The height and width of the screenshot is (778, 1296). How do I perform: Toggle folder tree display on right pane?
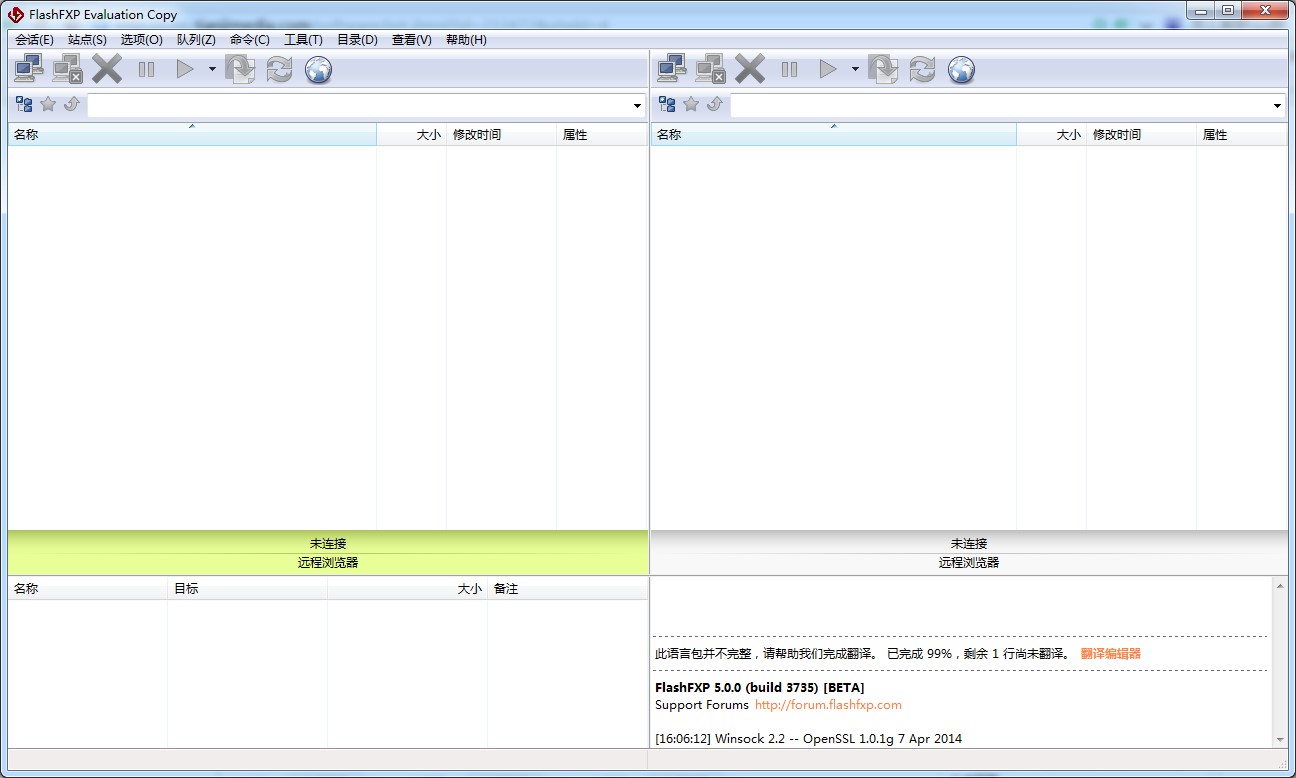(666, 103)
